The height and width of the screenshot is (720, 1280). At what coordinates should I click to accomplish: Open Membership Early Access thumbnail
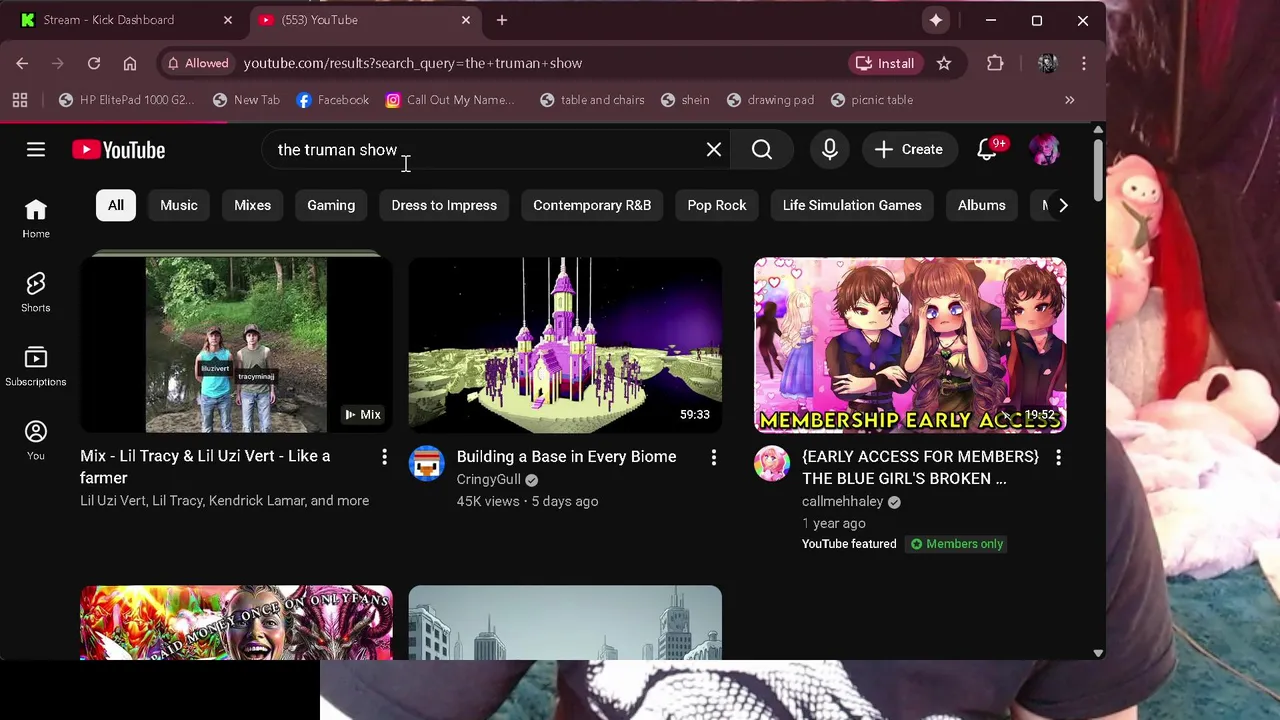910,345
